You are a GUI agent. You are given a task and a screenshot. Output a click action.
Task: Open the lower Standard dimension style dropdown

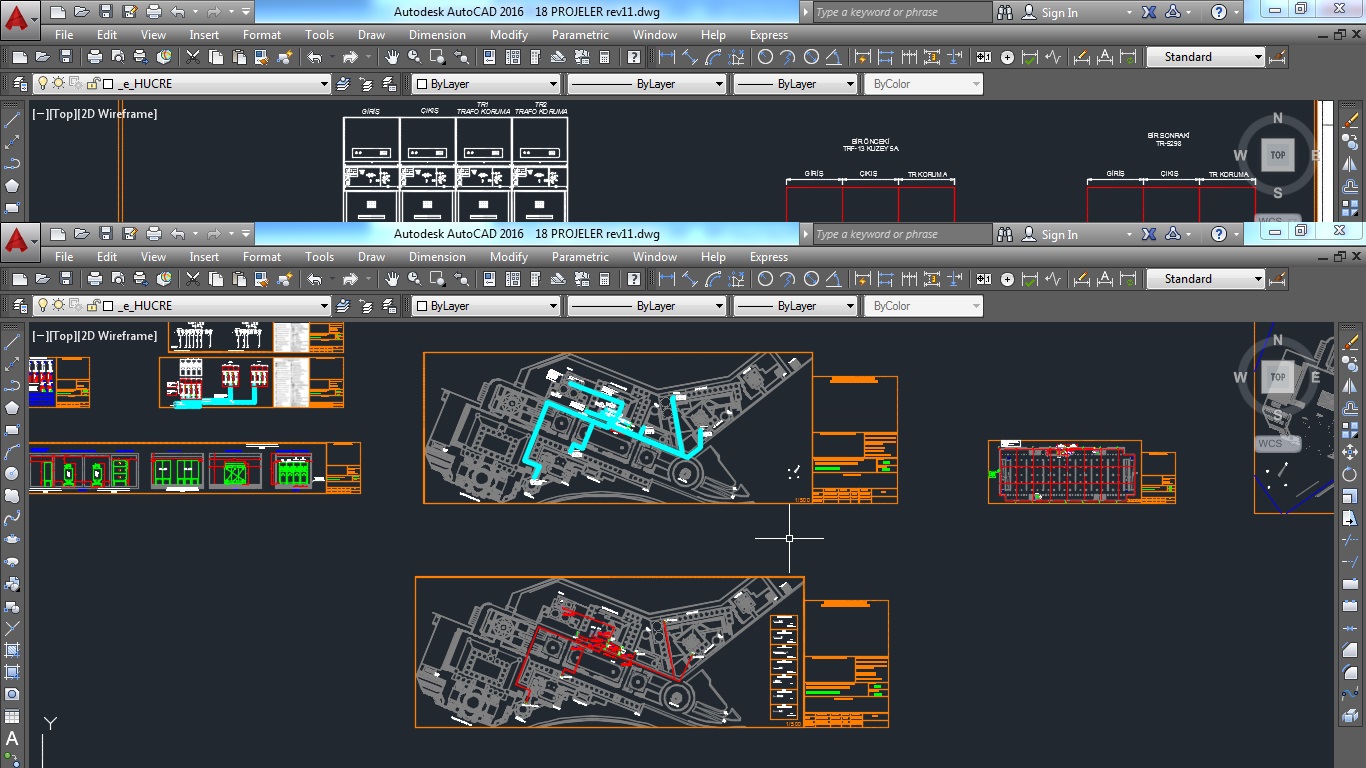pyautogui.click(x=1258, y=279)
